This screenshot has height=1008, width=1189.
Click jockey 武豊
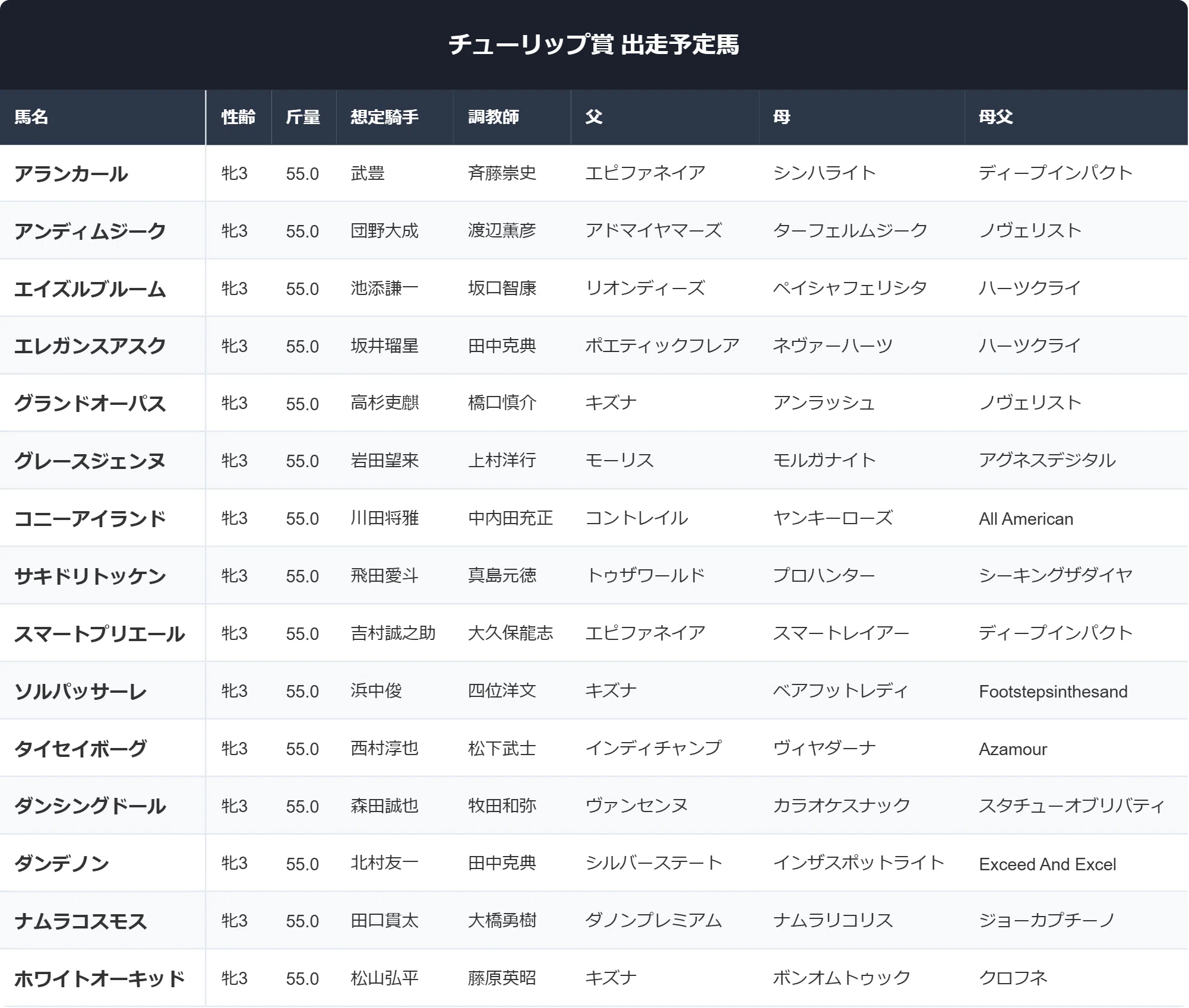coord(368,173)
